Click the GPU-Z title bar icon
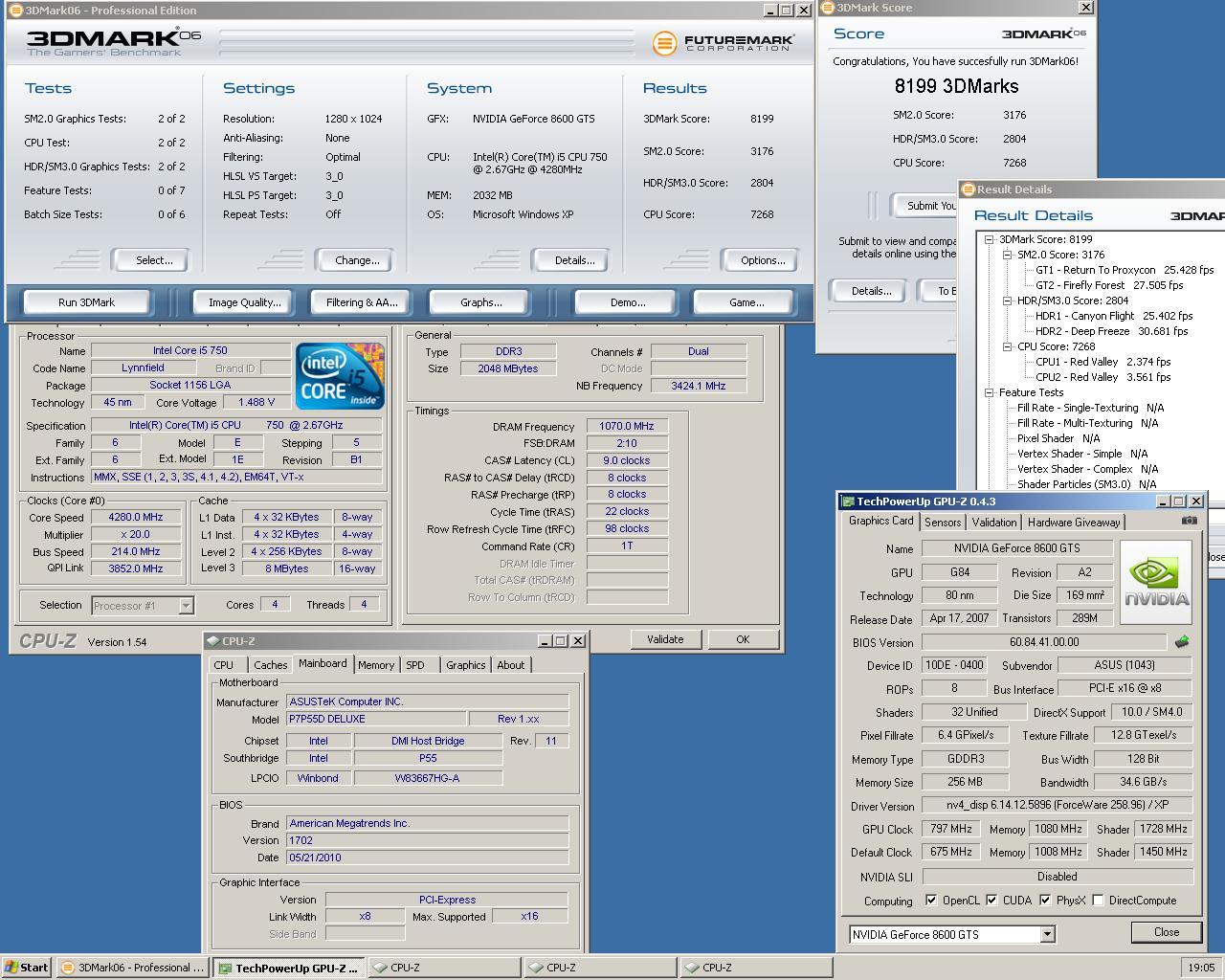 click(848, 501)
